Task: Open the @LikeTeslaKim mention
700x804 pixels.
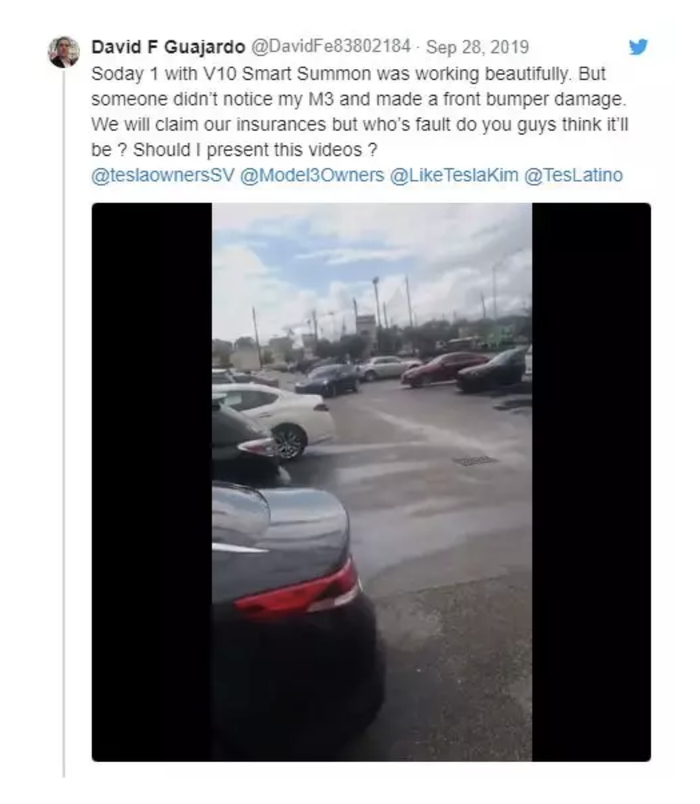Action: point(454,175)
